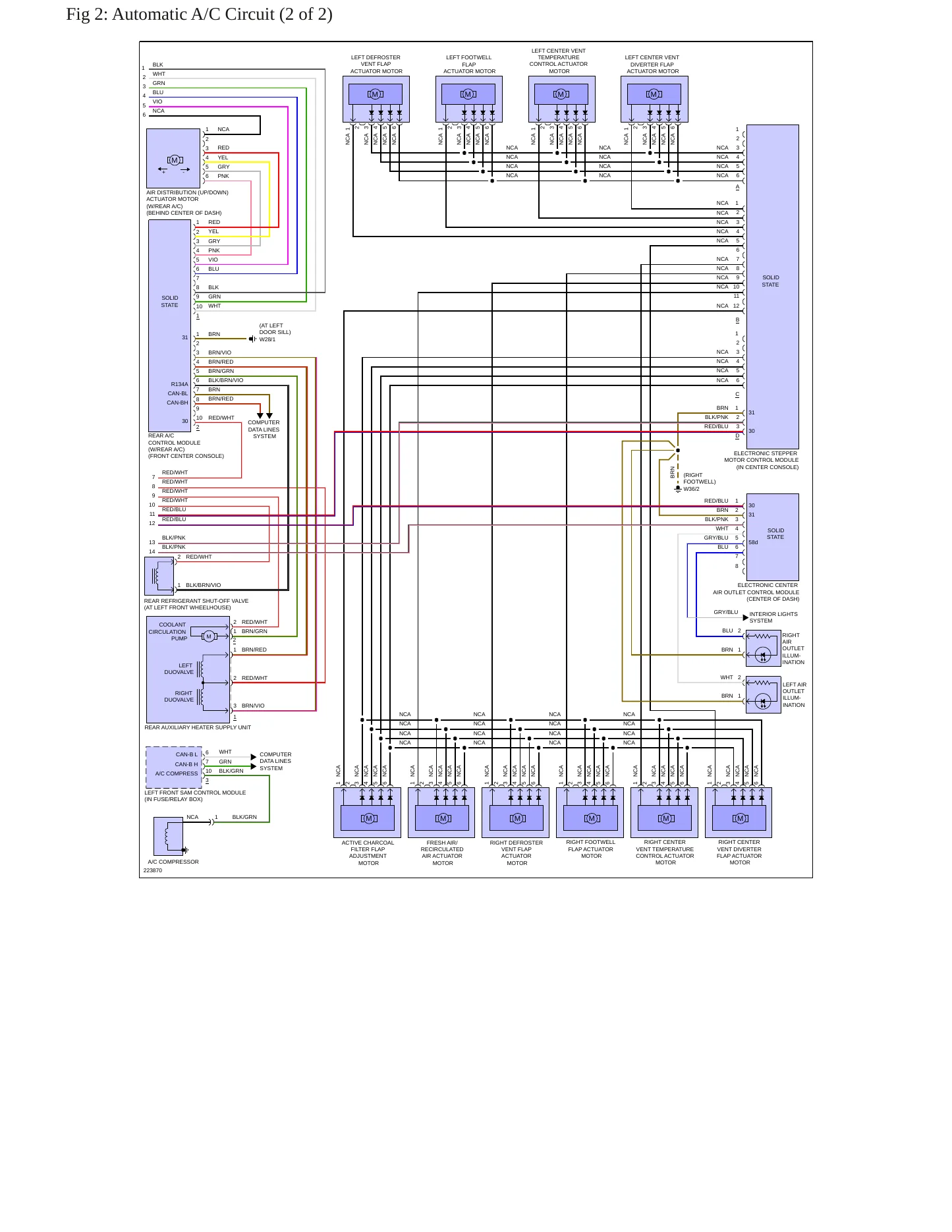
Task: Select the 'LEFT FOOTWELL FLAP ACTUATOR MOTOR' label
Action: tap(468, 64)
